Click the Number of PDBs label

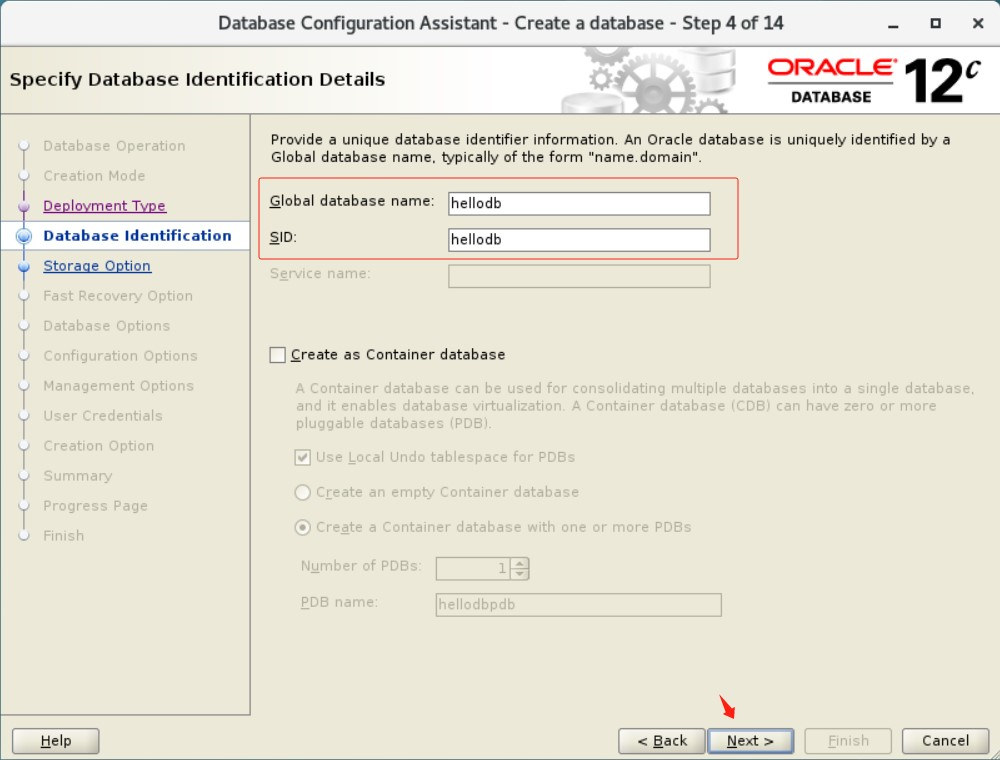click(361, 566)
